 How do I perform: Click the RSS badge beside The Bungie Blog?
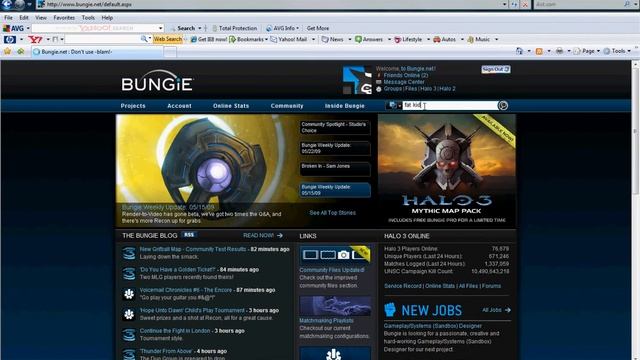coord(189,235)
